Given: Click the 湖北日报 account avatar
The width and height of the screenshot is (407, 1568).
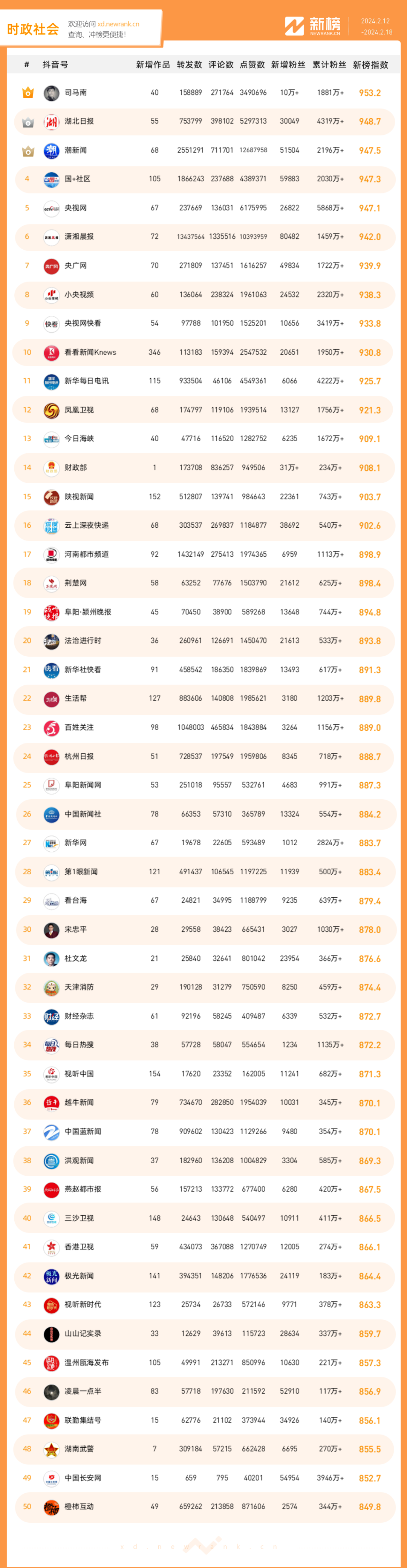Looking at the screenshot, I should coord(51,122).
